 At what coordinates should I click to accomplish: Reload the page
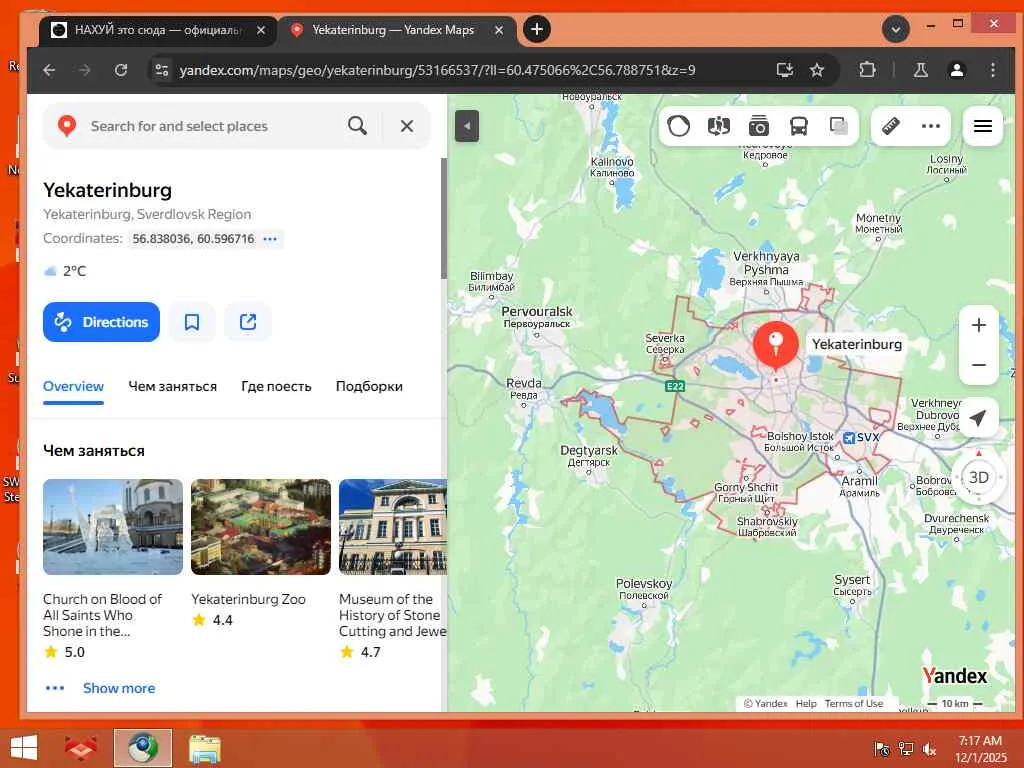[x=121, y=70]
